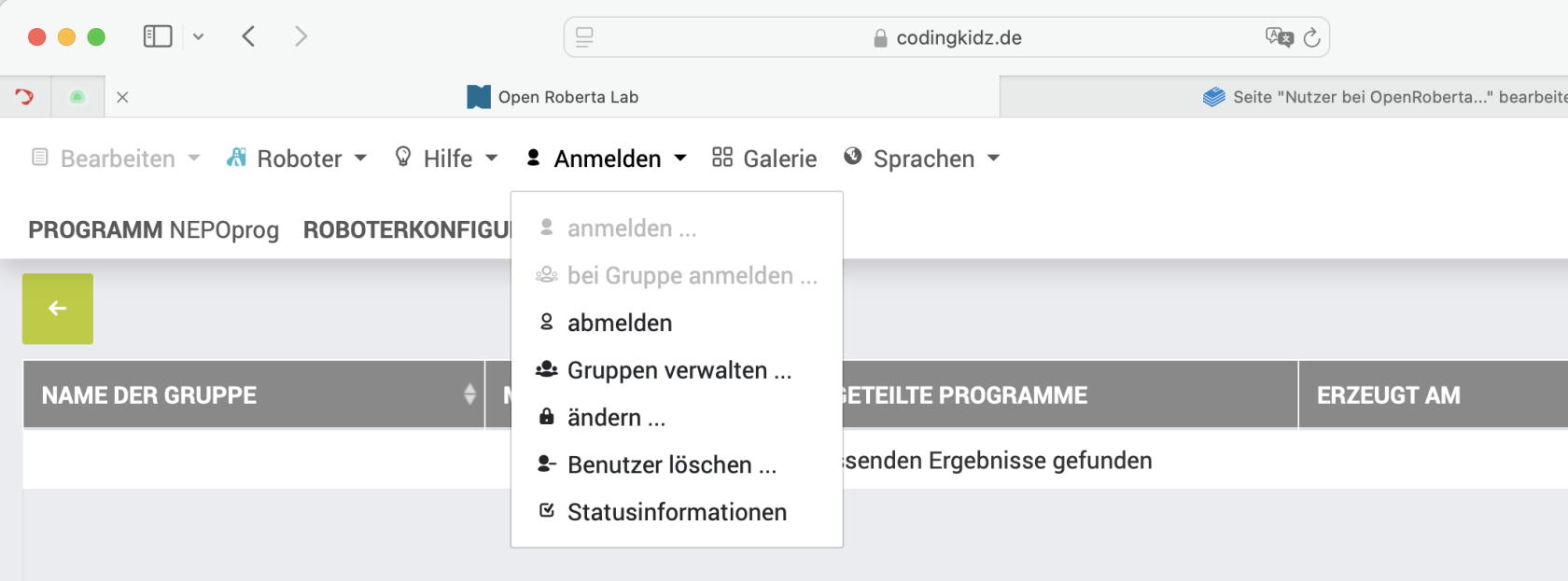The image size is (1568, 581).
Task: Choose Statusinformationen from the menu
Action: (677, 512)
